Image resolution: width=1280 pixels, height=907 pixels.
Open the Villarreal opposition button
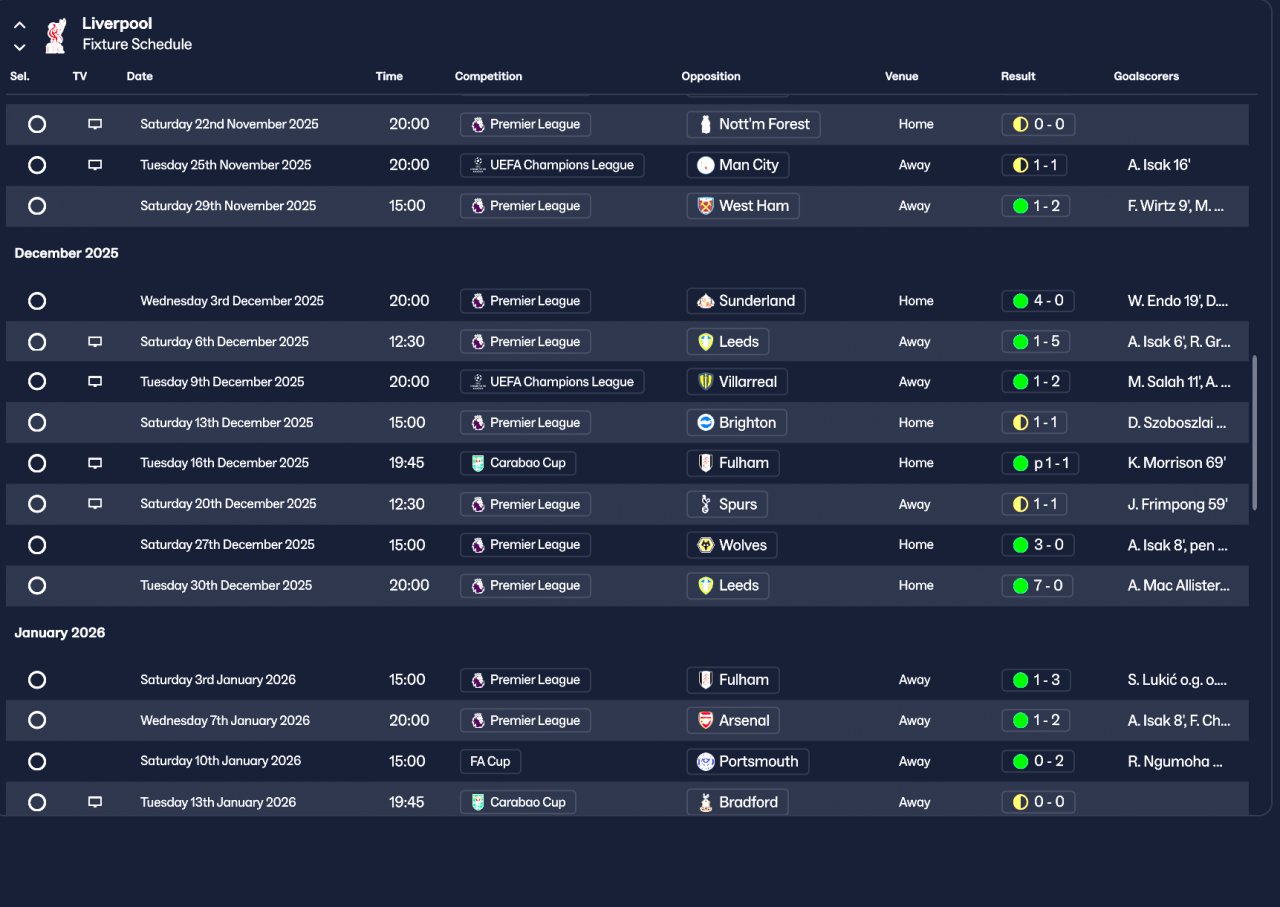738,382
